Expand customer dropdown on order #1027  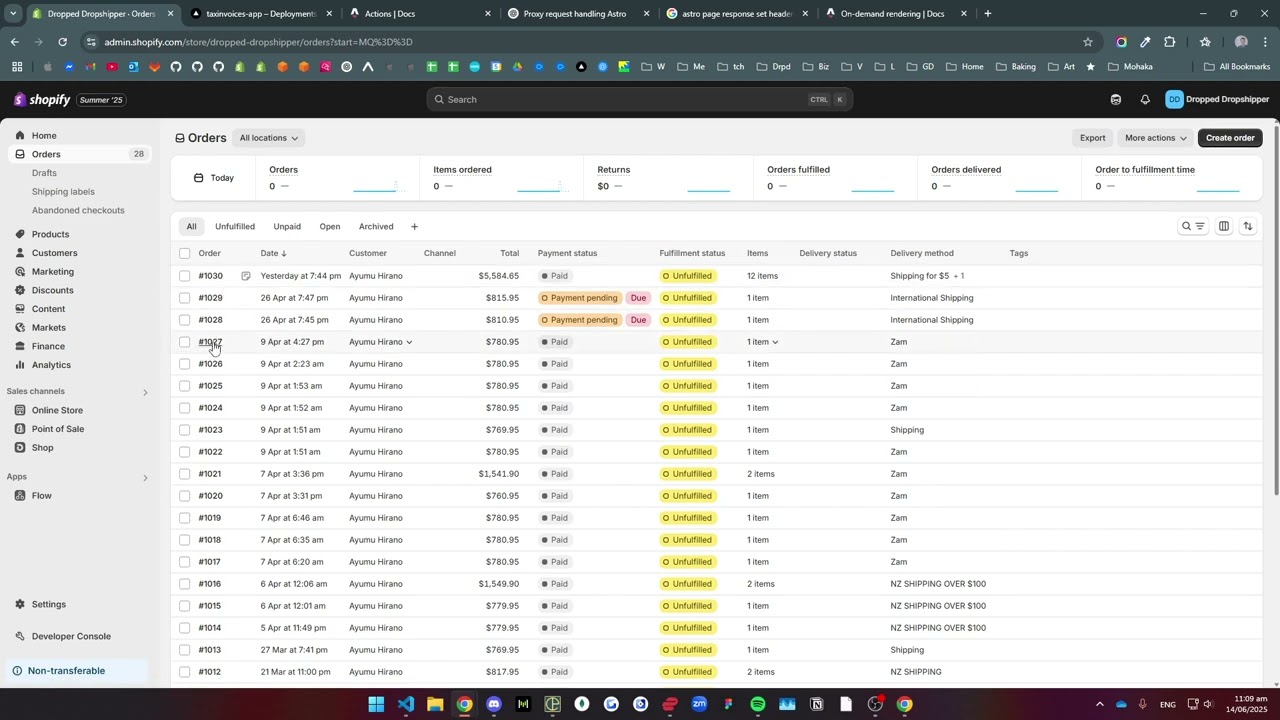tap(409, 342)
